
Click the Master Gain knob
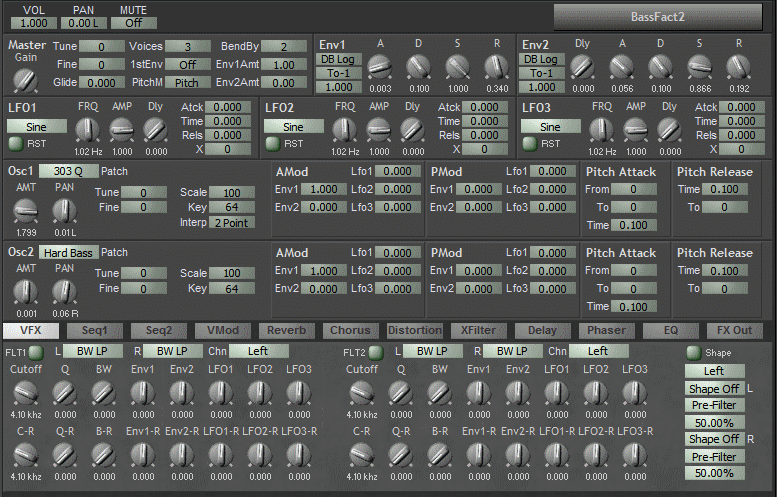[x=25, y=80]
